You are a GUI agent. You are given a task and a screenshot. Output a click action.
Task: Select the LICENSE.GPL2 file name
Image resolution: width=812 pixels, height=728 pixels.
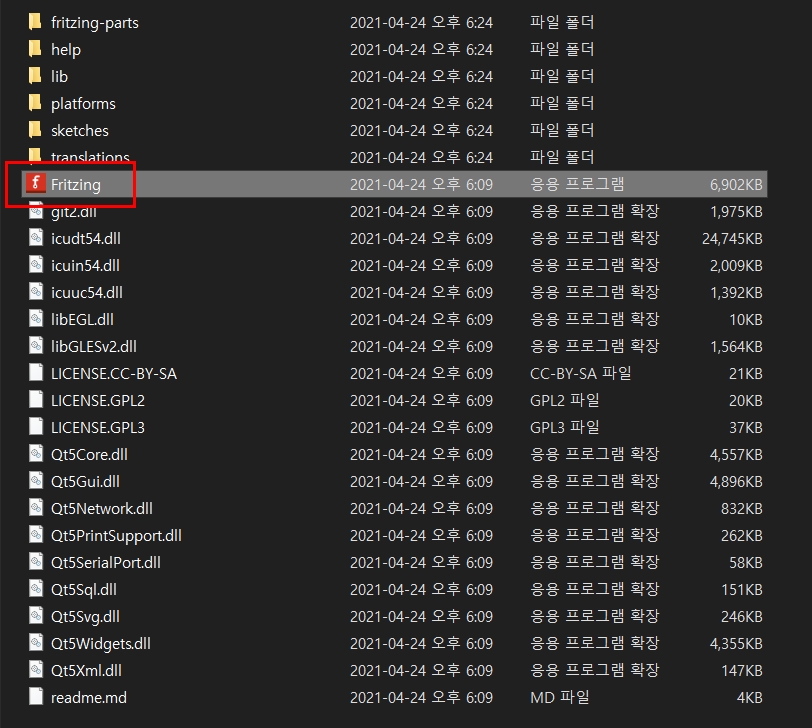[98, 401]
